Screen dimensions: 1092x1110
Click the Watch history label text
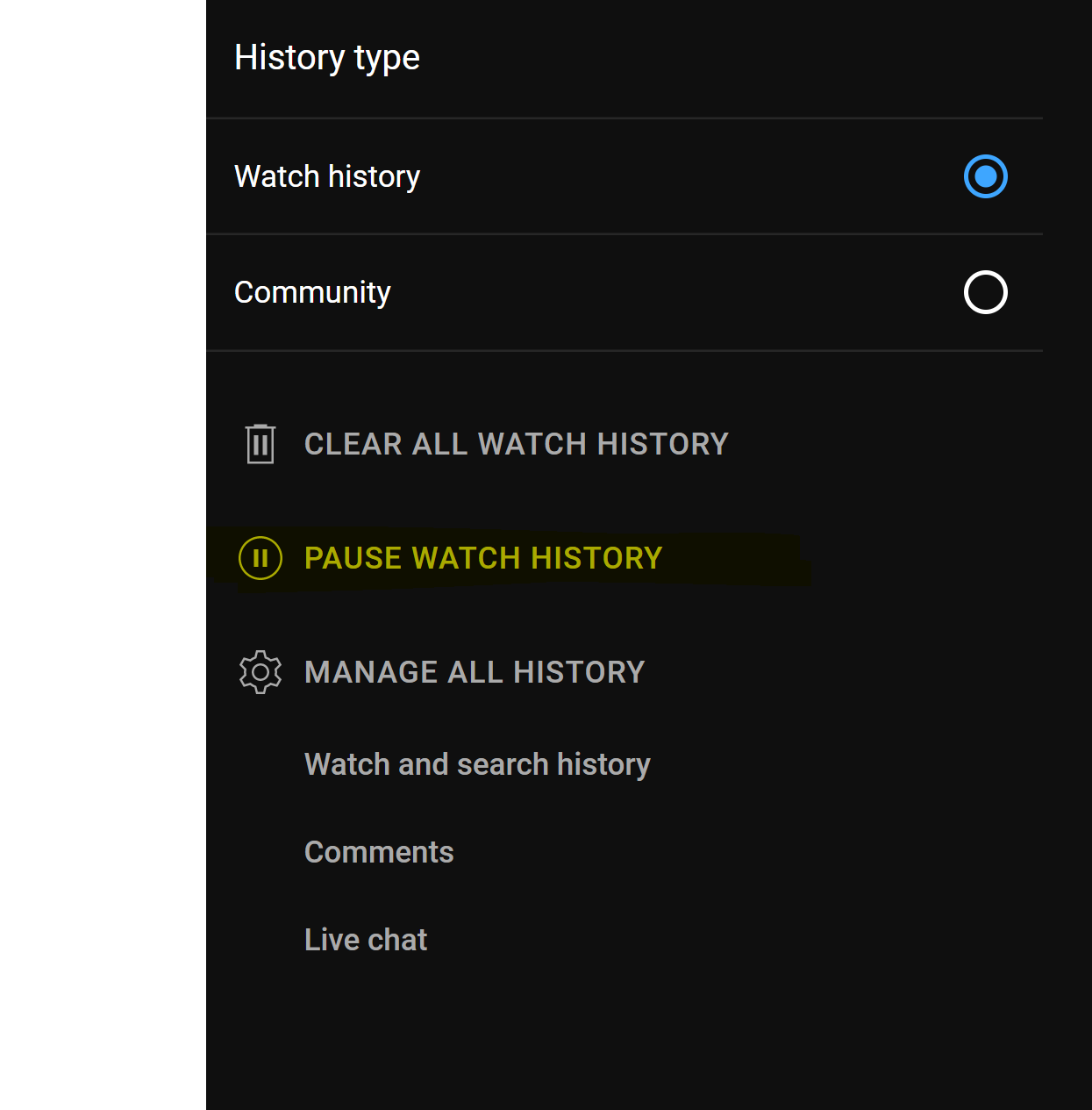(327, 176)
